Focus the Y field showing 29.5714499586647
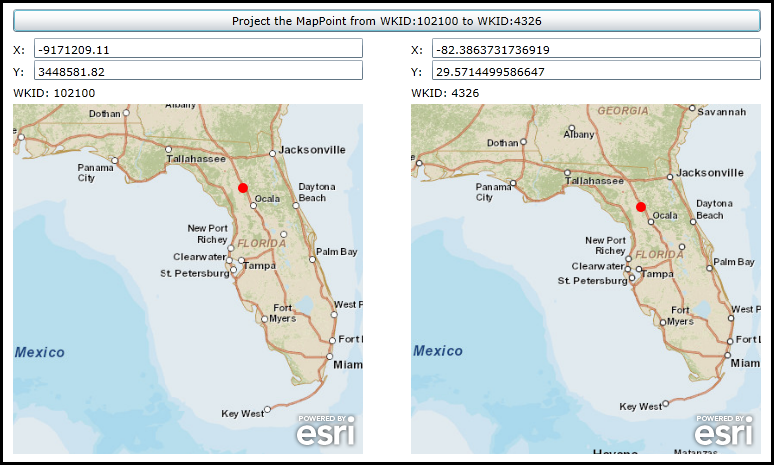 tap(596, 71)
